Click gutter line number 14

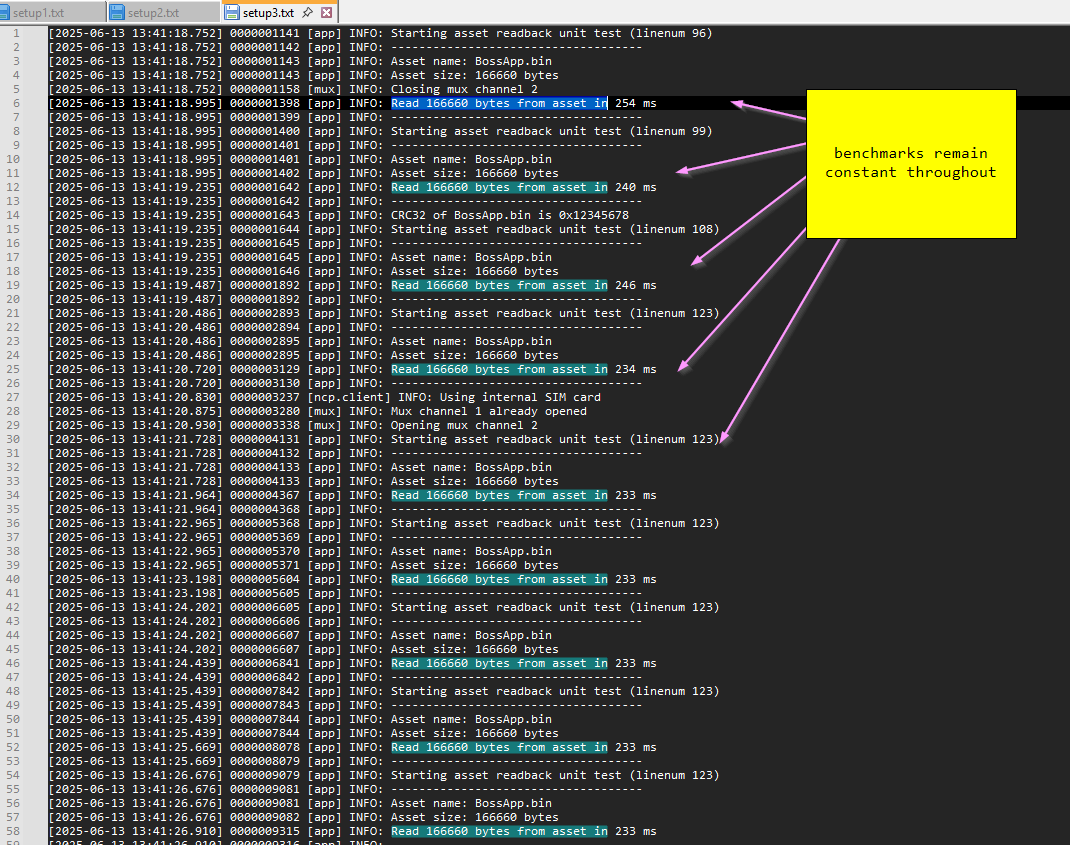point(14,215)
